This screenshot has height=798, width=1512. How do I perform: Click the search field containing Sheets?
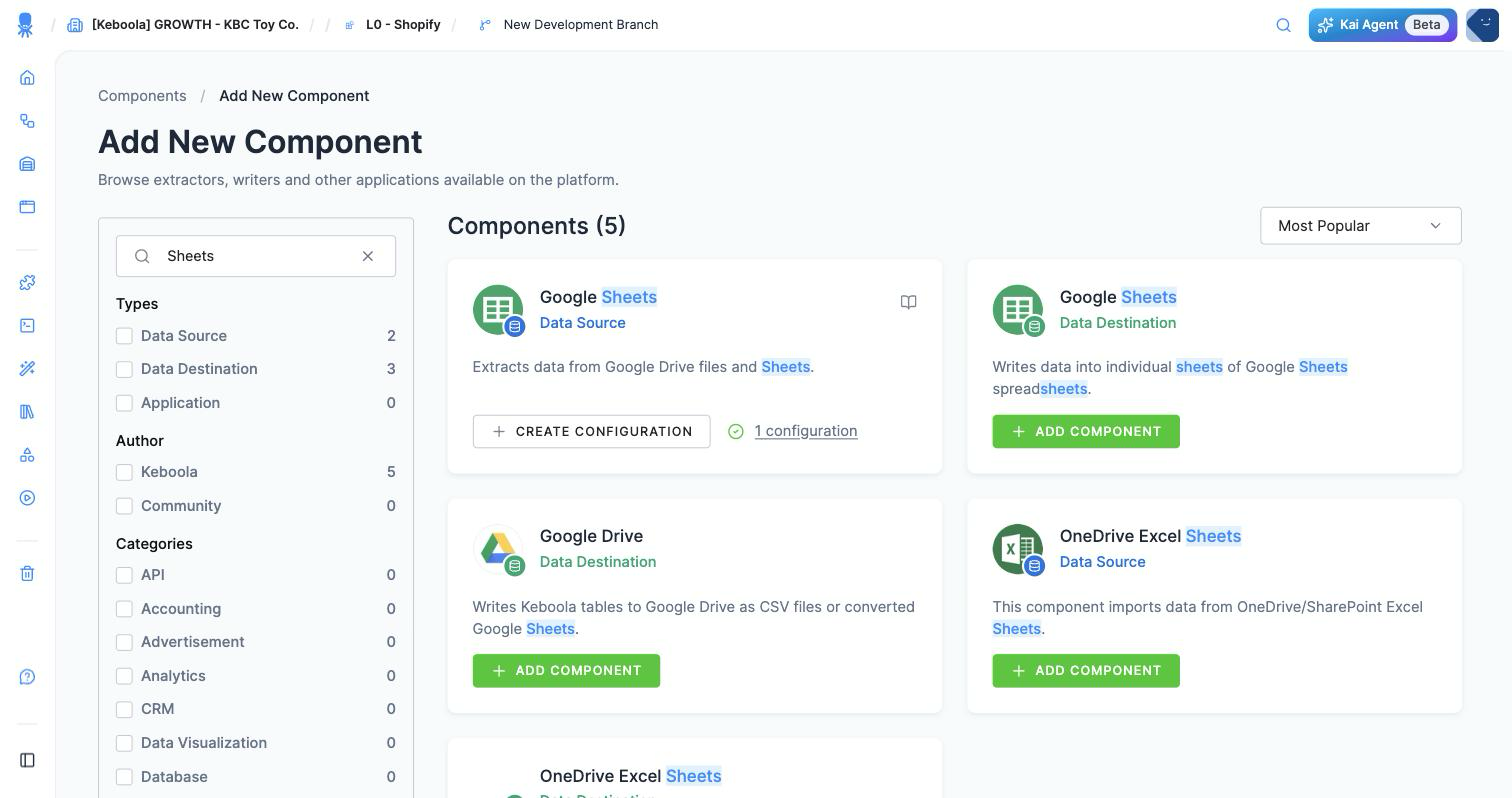(256, 256)
